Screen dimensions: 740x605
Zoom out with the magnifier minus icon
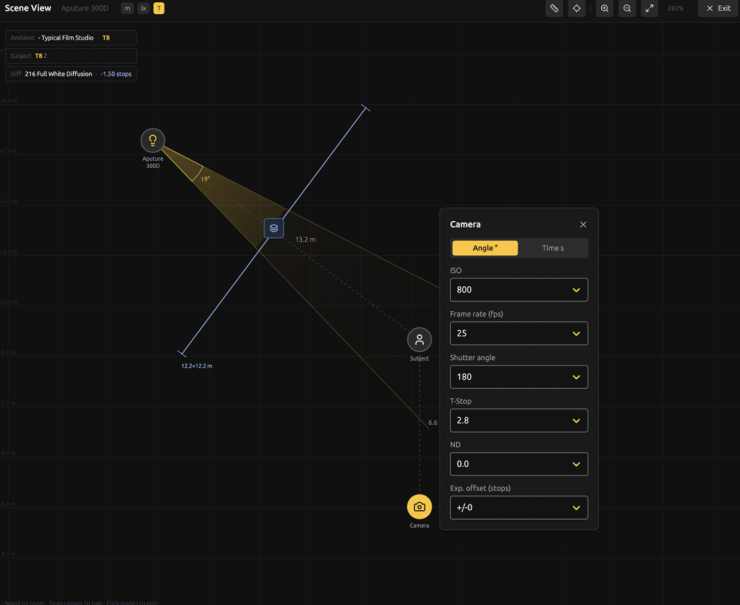[x=627, y=8]
